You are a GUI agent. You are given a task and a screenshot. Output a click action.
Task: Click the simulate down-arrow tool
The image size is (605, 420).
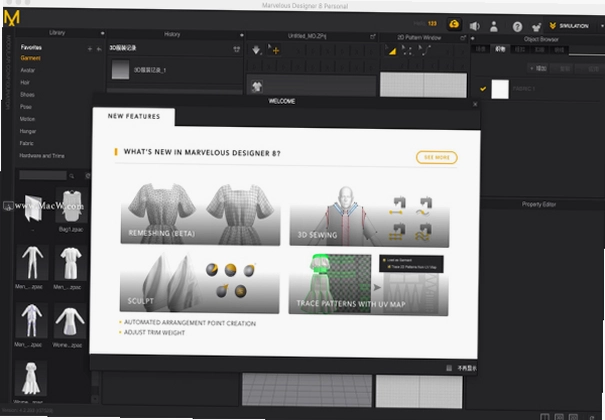tap(256, 50)
